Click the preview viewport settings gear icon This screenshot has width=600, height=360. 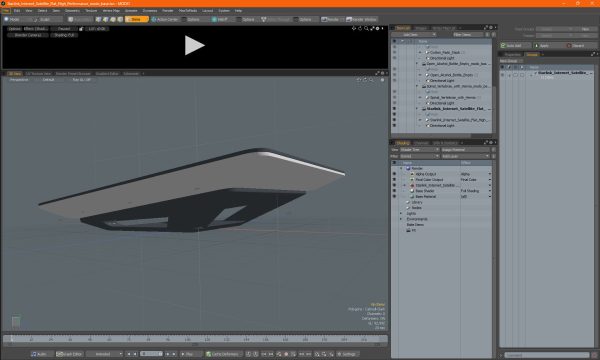point(377,28)
